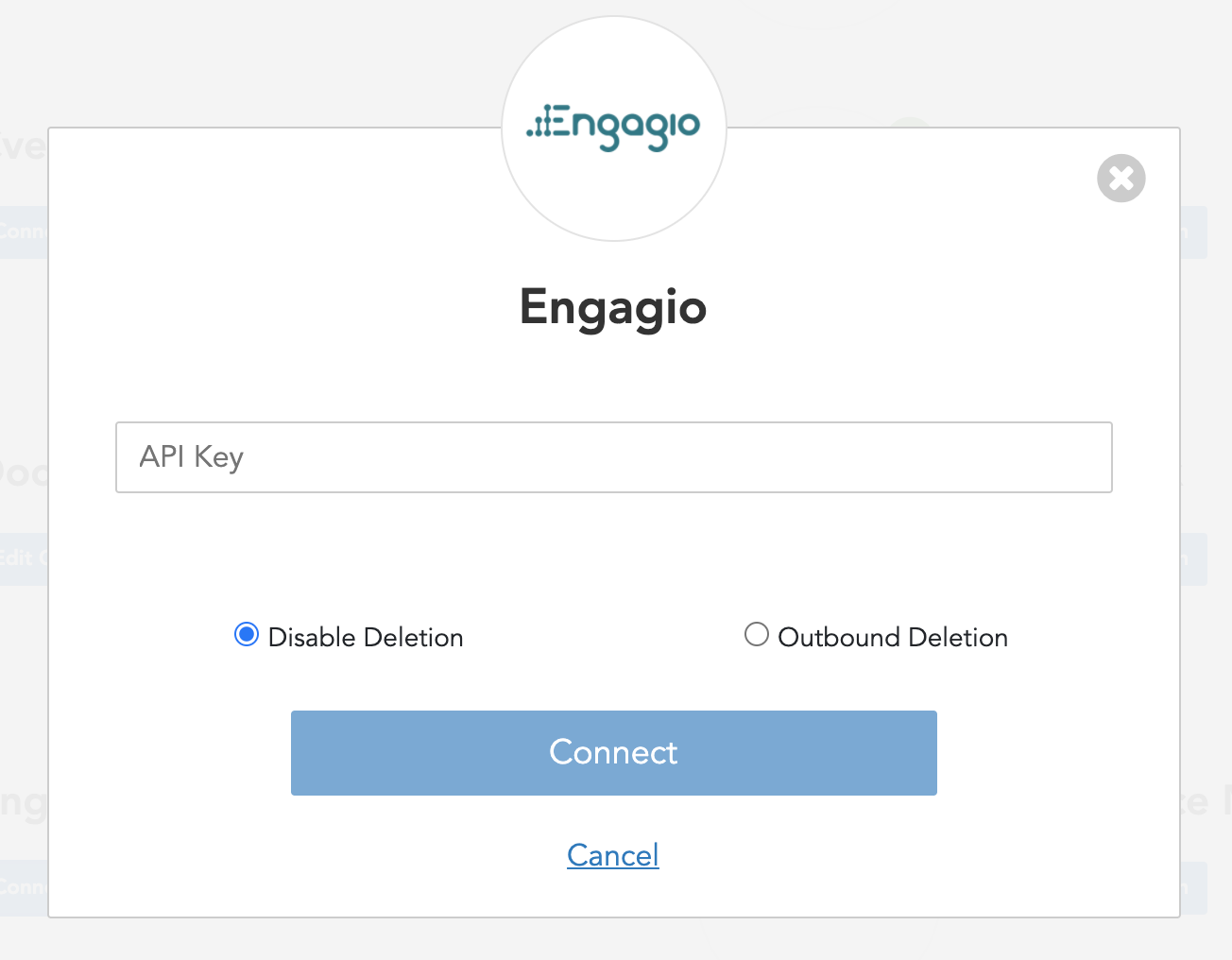
Task: Click the faded bottom-left background card heading
Action: (23, 803)
